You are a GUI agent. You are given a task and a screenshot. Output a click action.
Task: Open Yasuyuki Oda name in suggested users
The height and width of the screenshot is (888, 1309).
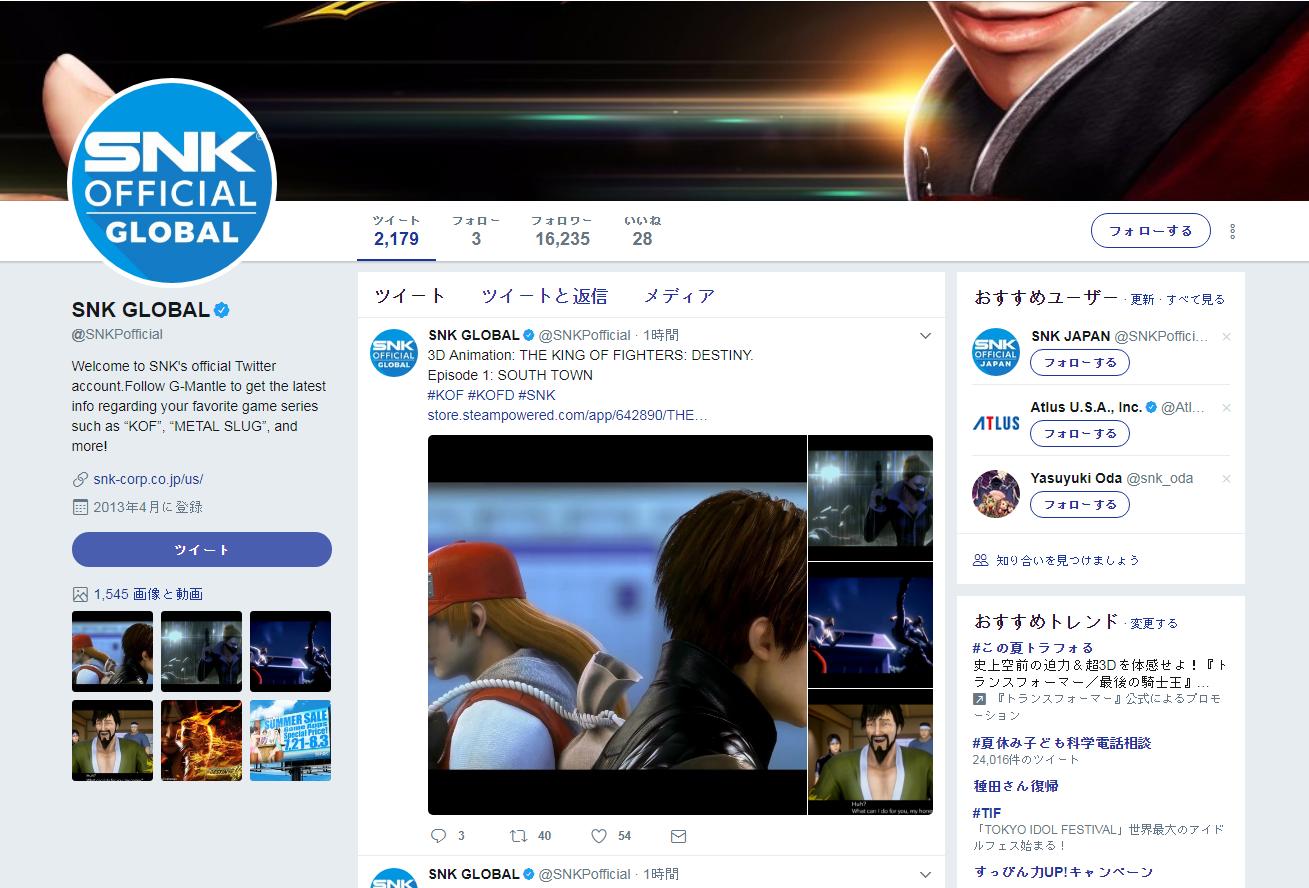[1076, 478]
